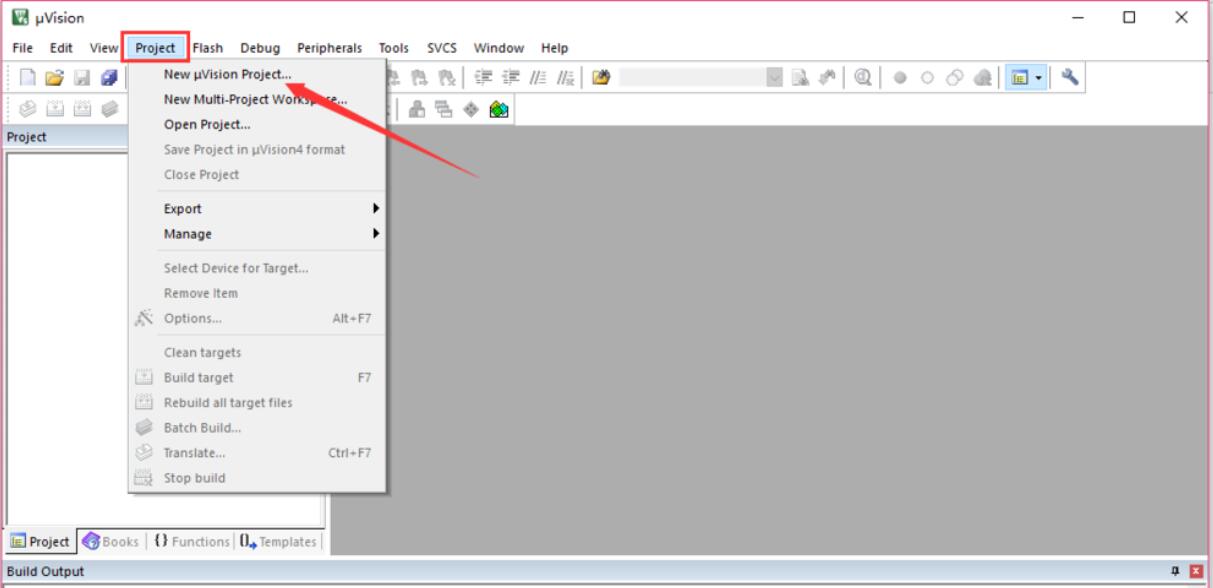
Task: Click the Build target toolbar icon
Action: (55, 110)
